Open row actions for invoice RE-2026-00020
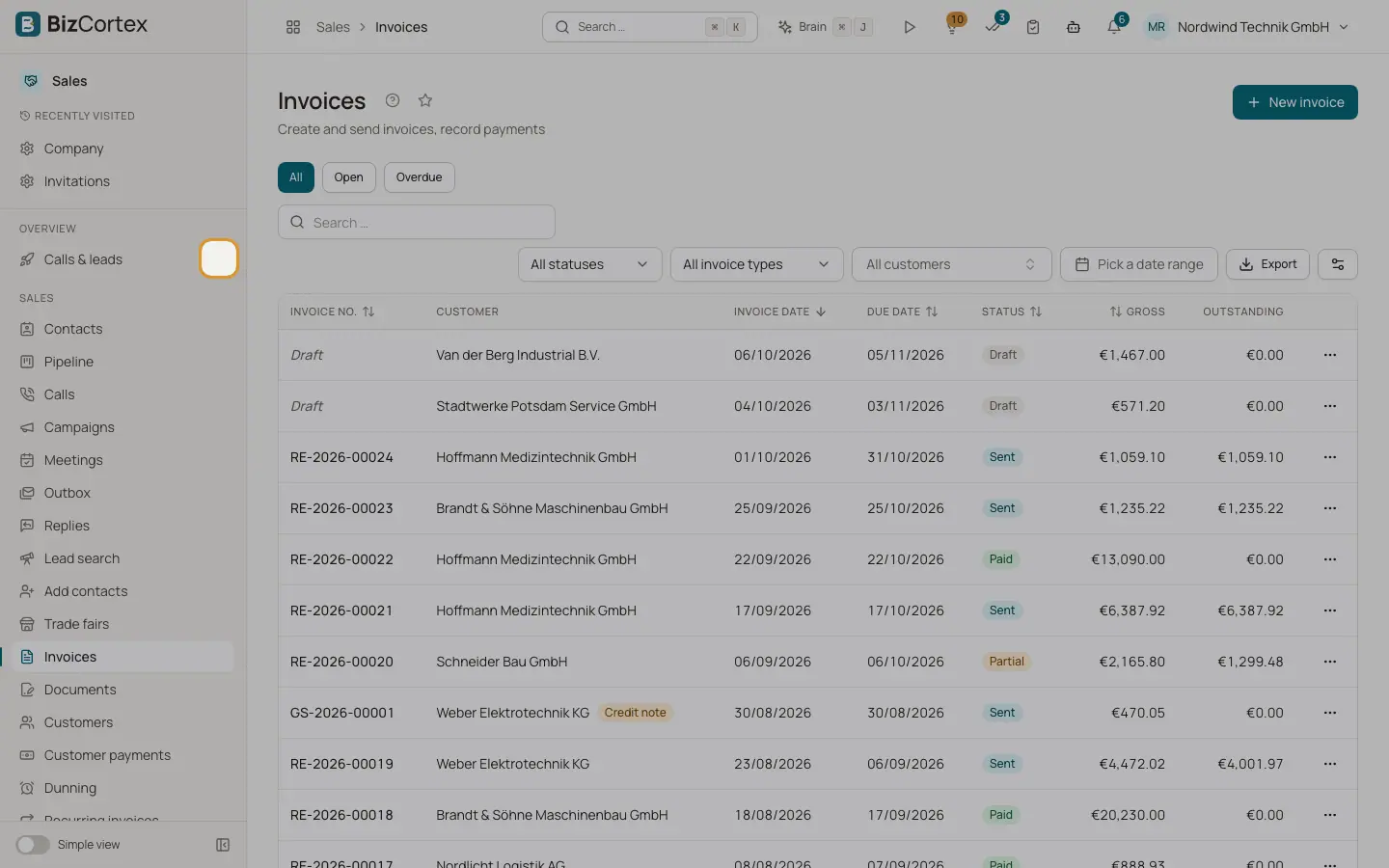 [1330, 662]
